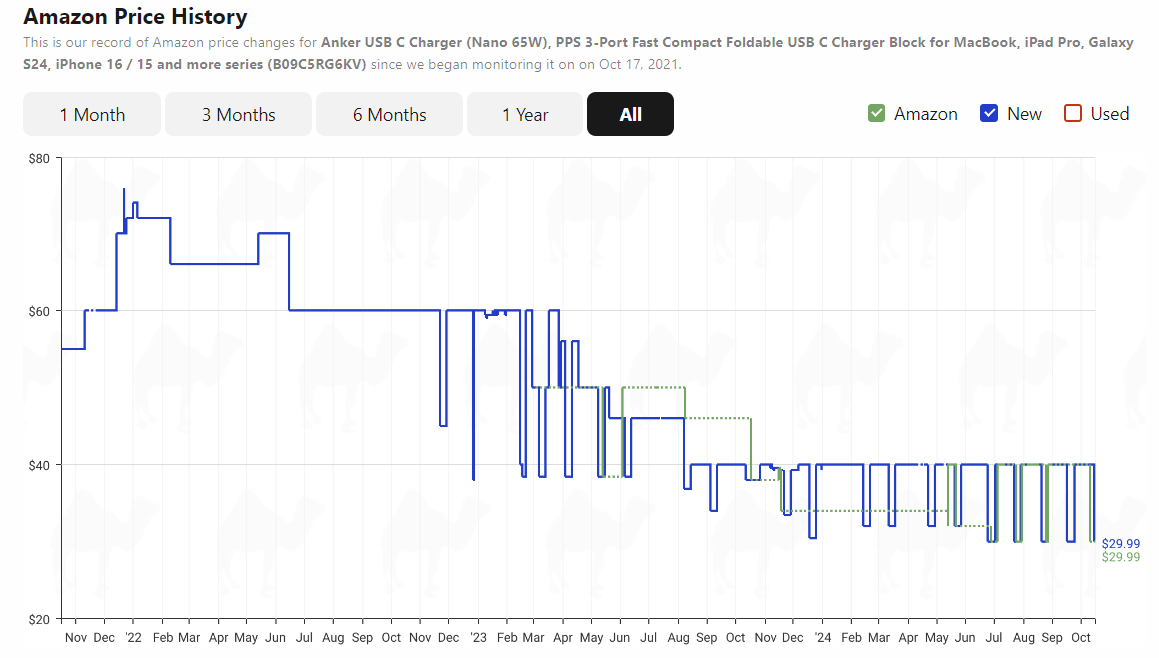The height and width of the screenshot is (658, 1159).
Task: Click the '22 year label on x-axis
Action: pyautogui.click(x=133, y=638)
